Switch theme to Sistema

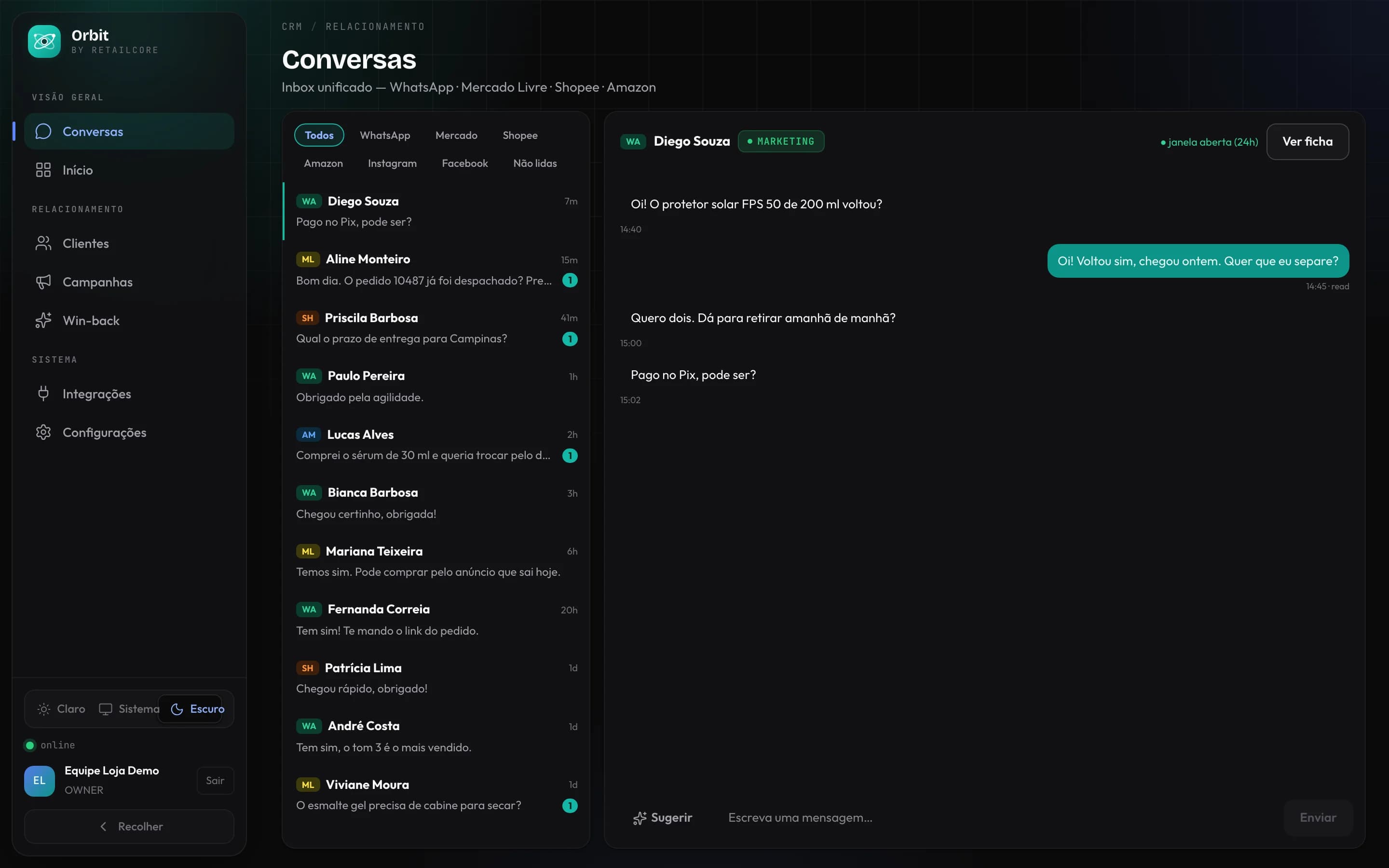129,709
